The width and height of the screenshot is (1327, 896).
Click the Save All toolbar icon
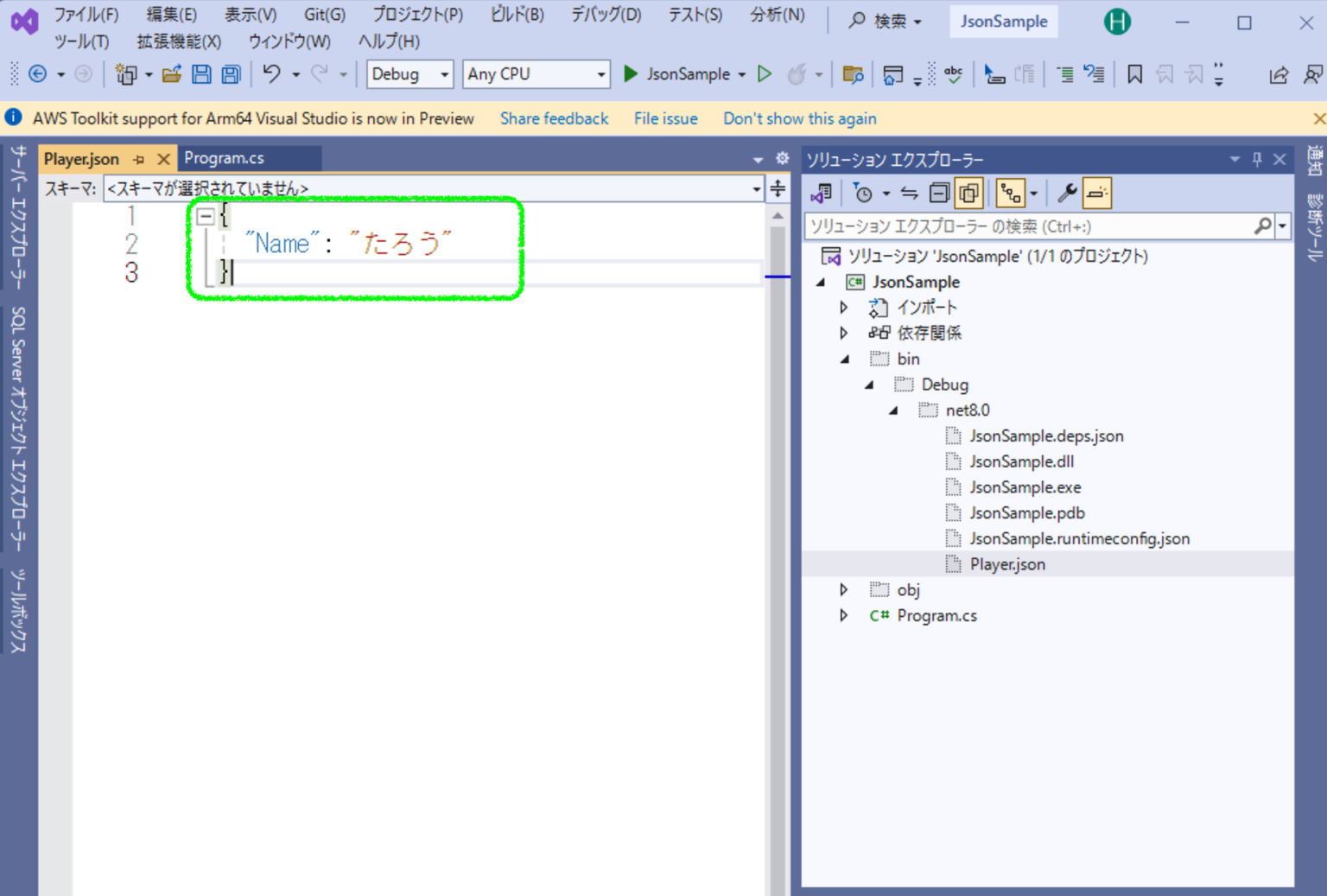coord(231,74)
